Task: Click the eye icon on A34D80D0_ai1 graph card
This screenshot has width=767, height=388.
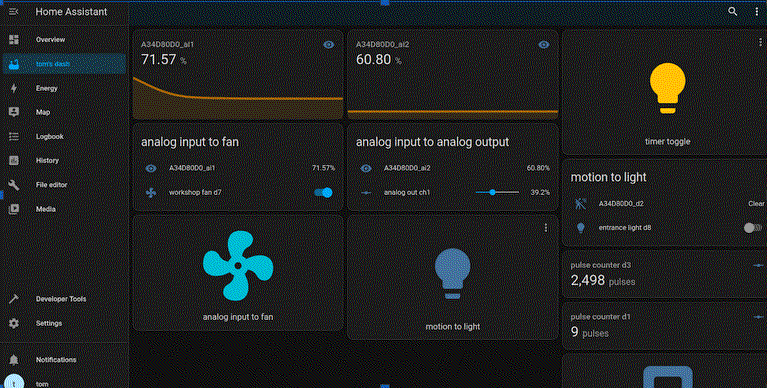Action: pyautogui.click(x=329, y=45)
